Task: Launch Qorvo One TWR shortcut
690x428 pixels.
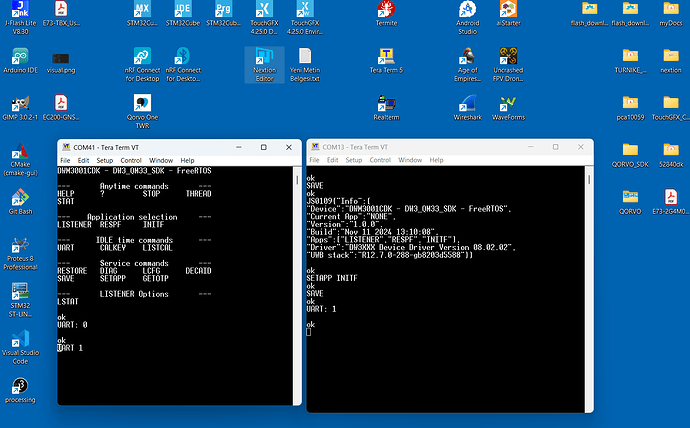Action: [x=142, y=112]
